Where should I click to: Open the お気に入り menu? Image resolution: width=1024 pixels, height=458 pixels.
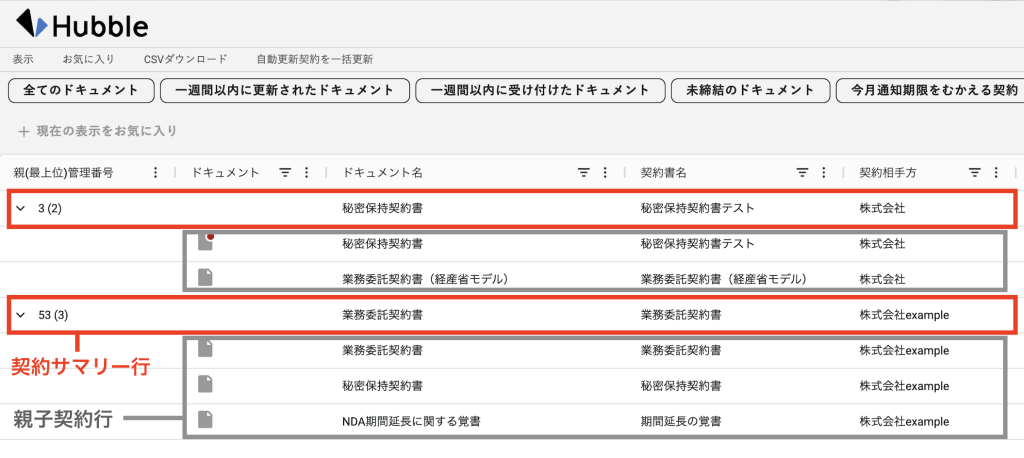click(88, 59)
